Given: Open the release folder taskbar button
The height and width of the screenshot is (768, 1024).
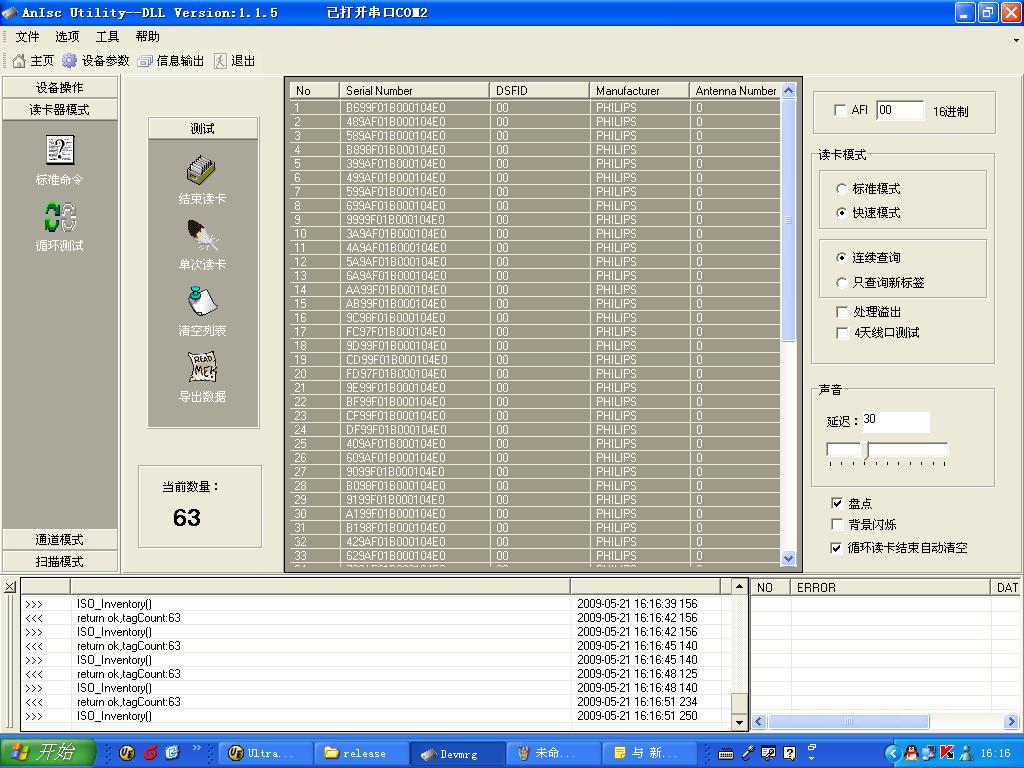Looking at the screenshot, I should pyautogui.click(x=361, y=753).
